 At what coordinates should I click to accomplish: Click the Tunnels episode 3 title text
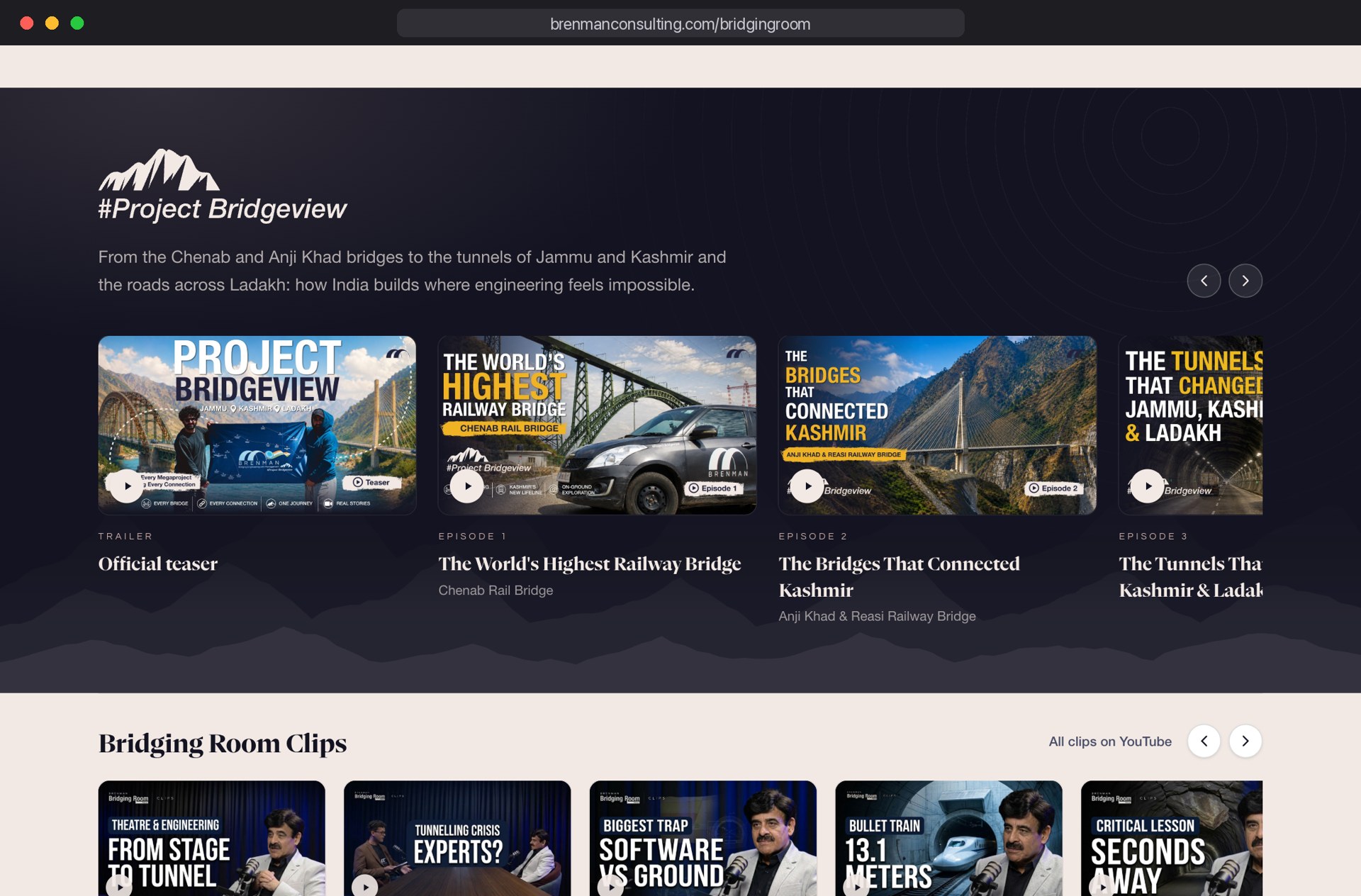(1191, 577)
